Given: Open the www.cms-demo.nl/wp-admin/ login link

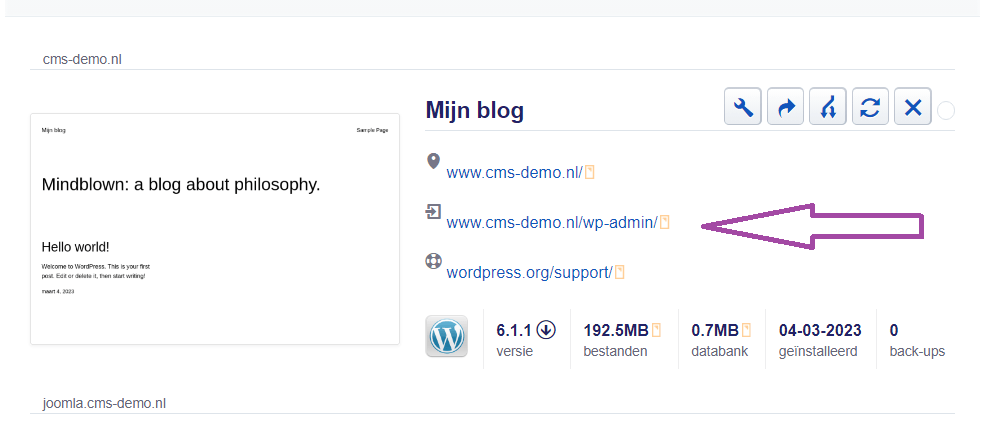Looking at the screenshot, I should 552,222.
